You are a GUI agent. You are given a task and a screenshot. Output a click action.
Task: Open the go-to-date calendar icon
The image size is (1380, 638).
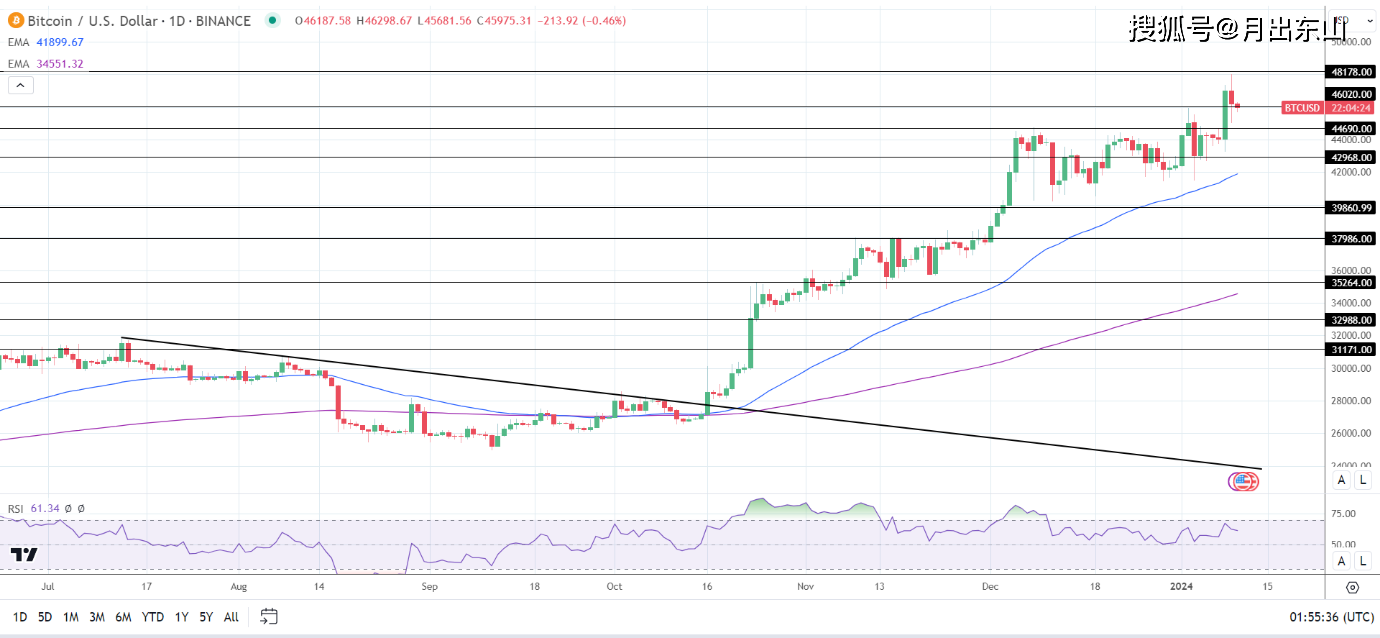coord(267,617)
